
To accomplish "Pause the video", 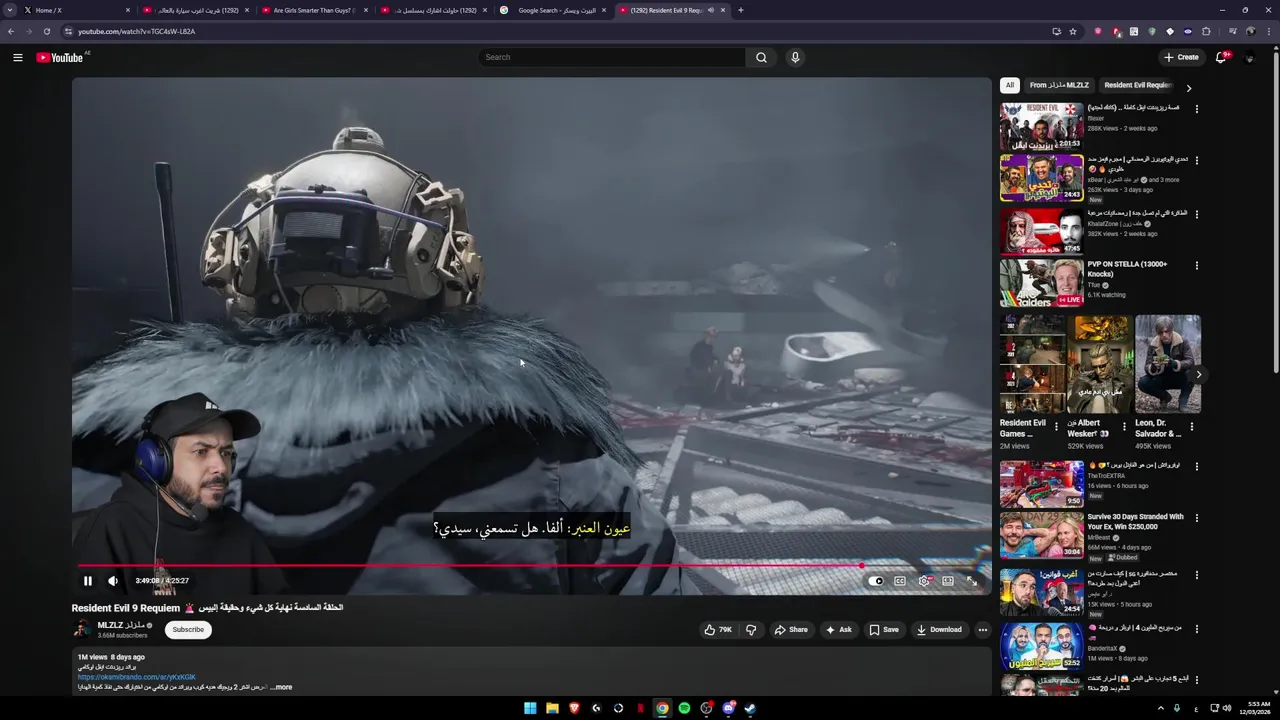I will click(88, 581).
